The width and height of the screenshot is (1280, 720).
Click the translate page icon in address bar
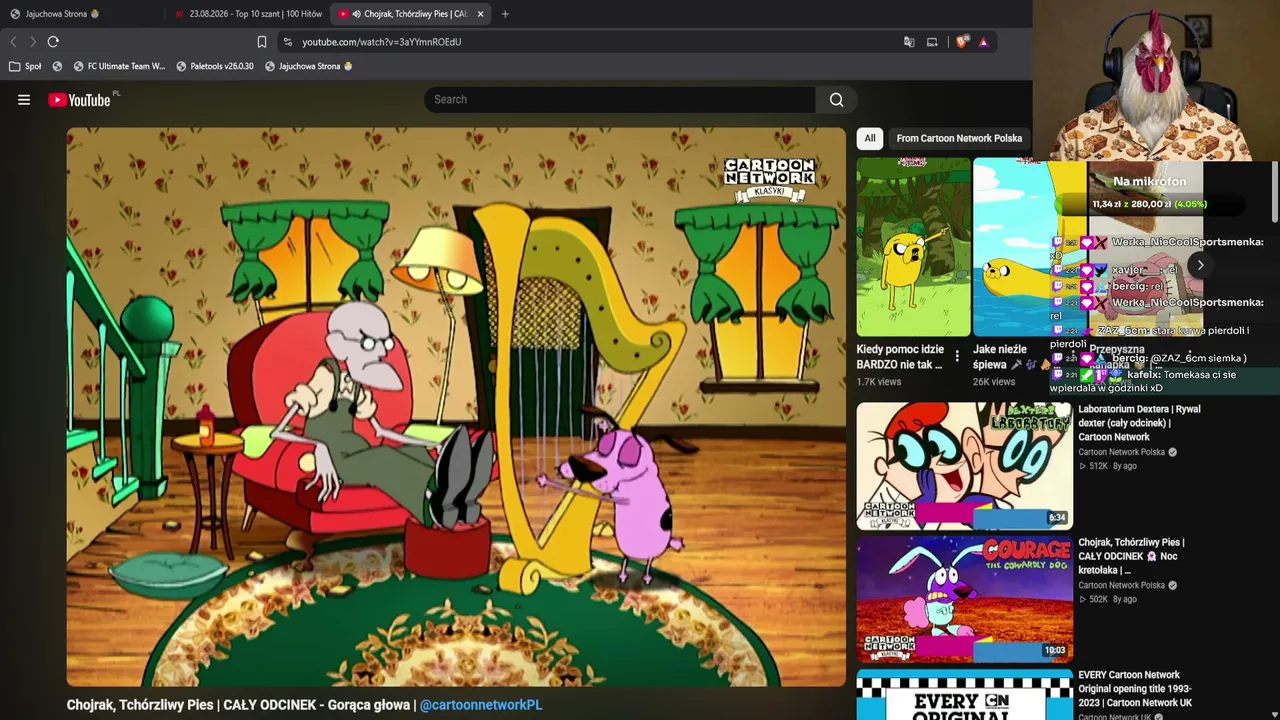pos(909,42)
